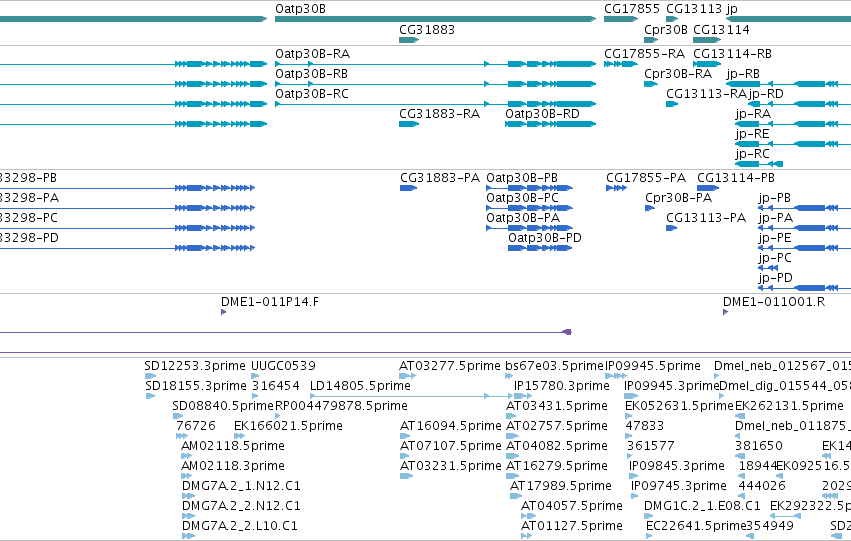The width and height of the screenshot is (851, 541).
Task: Select the jp-PC protein label
Action: (775, 258)
